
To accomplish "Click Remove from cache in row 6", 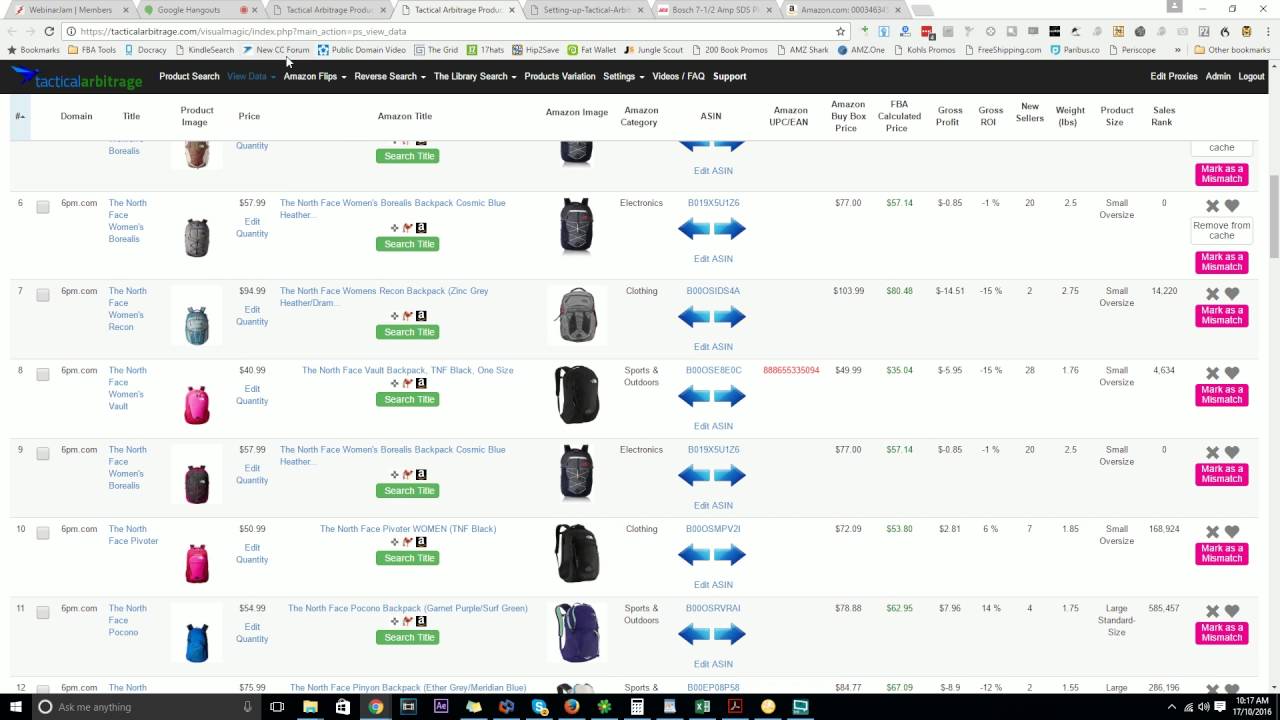I will click(x=1221, y=230).
